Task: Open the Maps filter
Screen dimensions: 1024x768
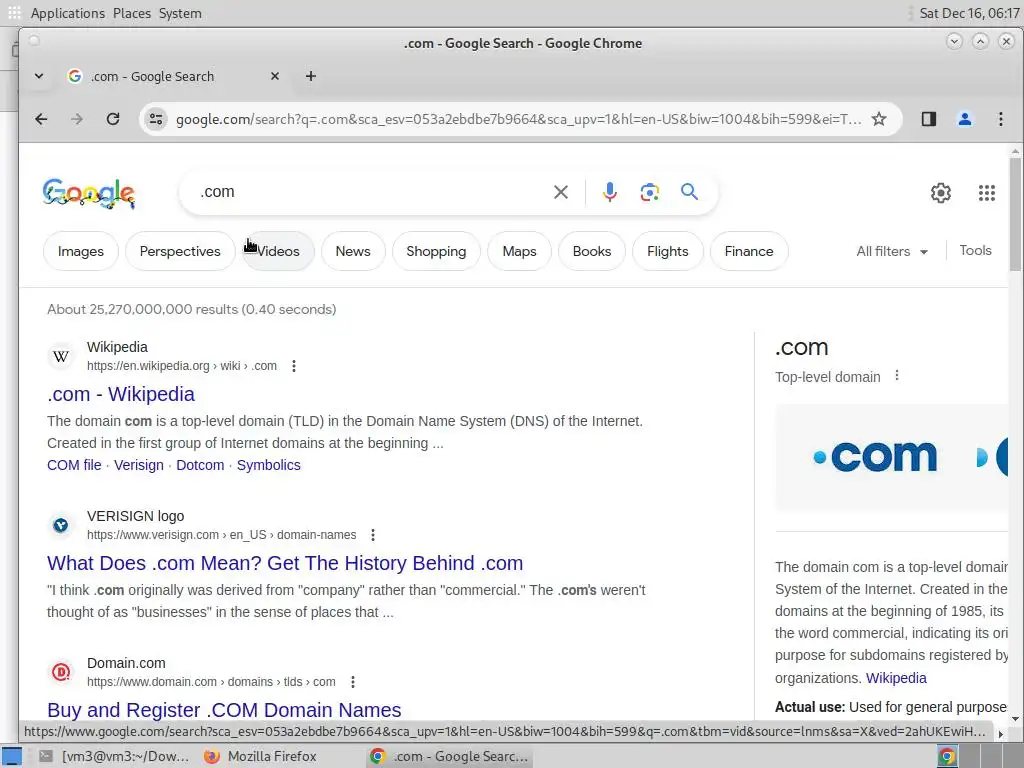Action: tap(519, 251)
